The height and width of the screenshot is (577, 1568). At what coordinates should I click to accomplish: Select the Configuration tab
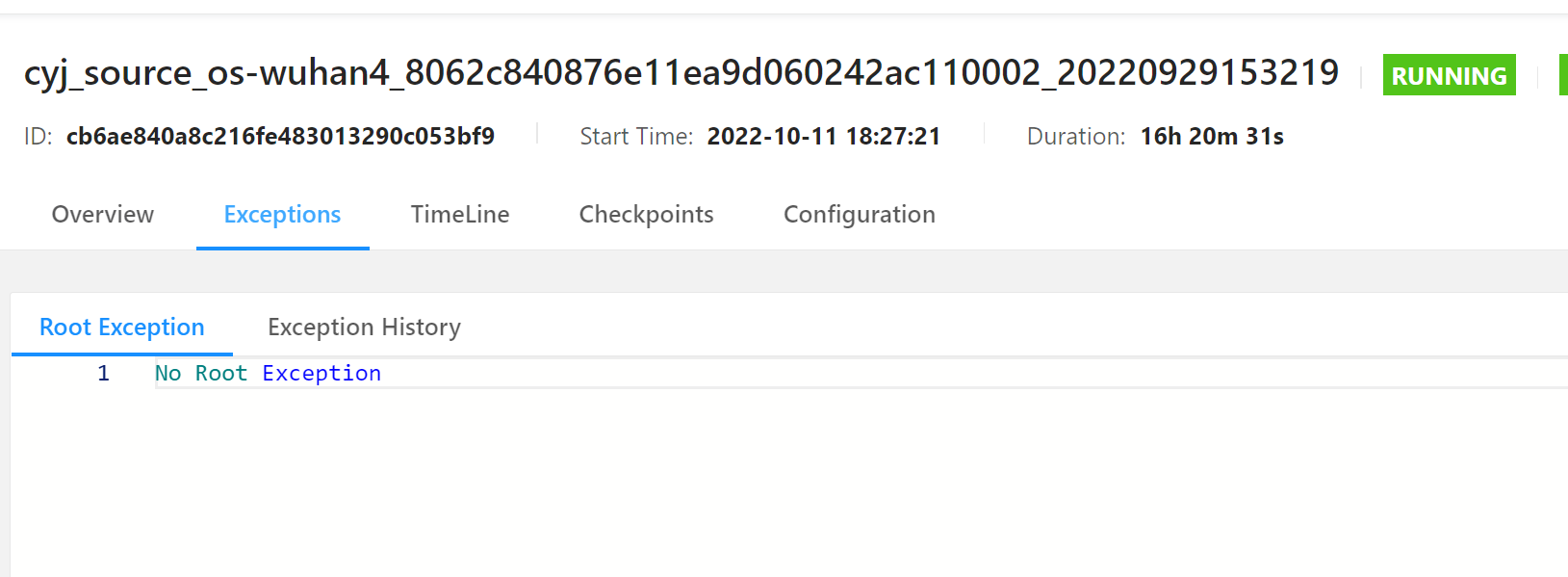point(860,214)
